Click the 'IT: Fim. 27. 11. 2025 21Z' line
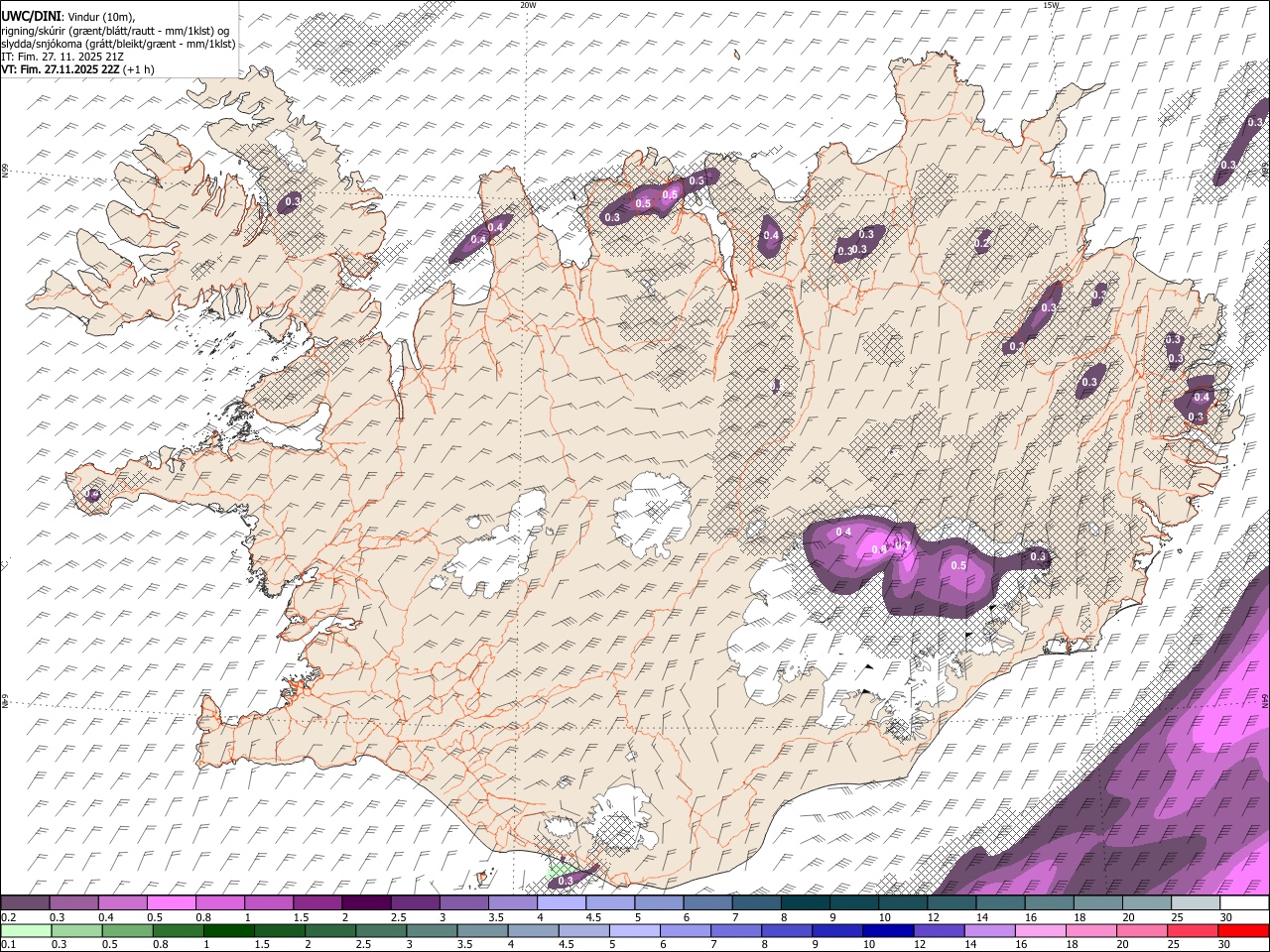 pyautogui.click(x=63, y=57)
